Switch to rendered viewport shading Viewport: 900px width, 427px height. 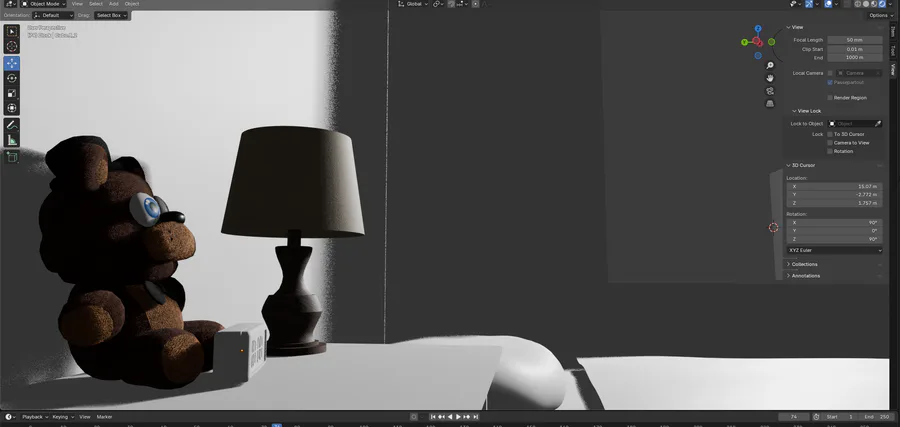882,3
